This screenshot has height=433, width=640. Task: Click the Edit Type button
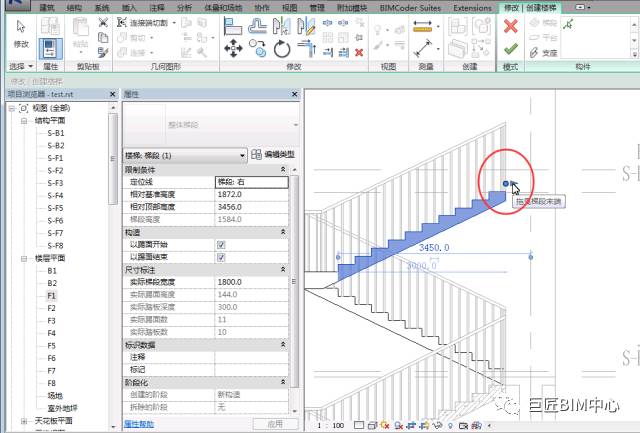coord(273,154)
